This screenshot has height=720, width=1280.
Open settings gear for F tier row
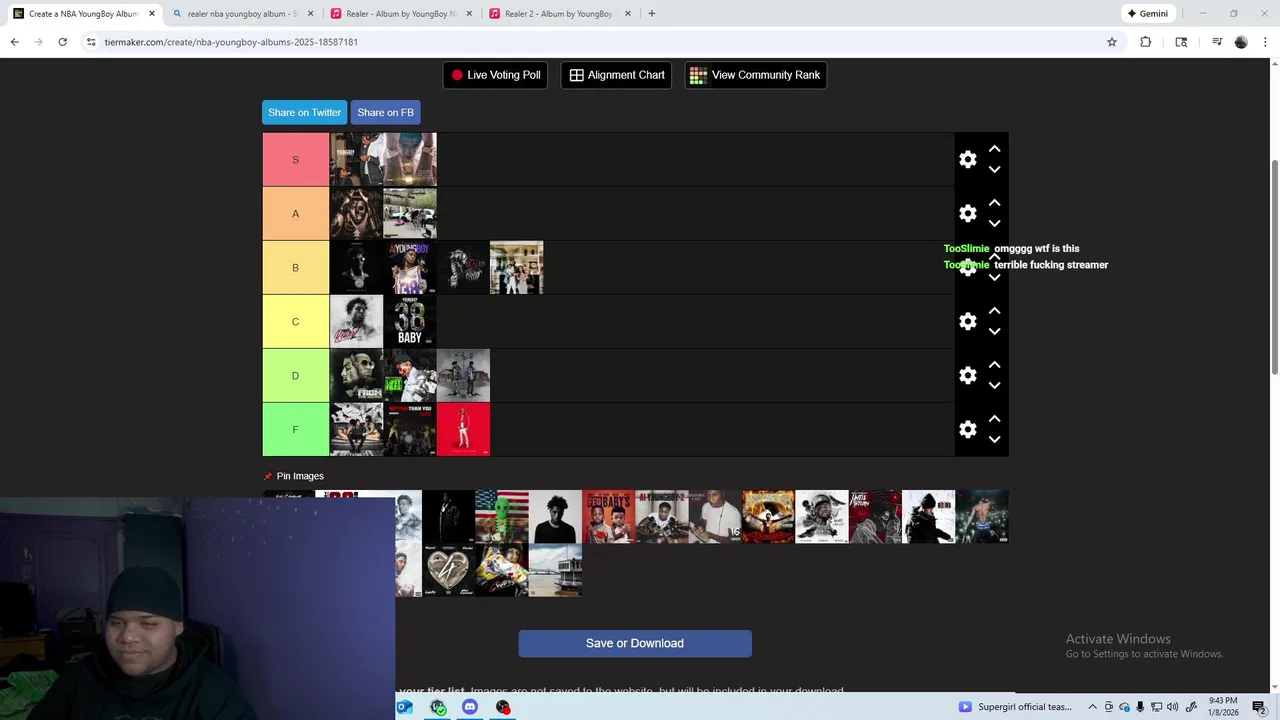click(x=968, y=430)
